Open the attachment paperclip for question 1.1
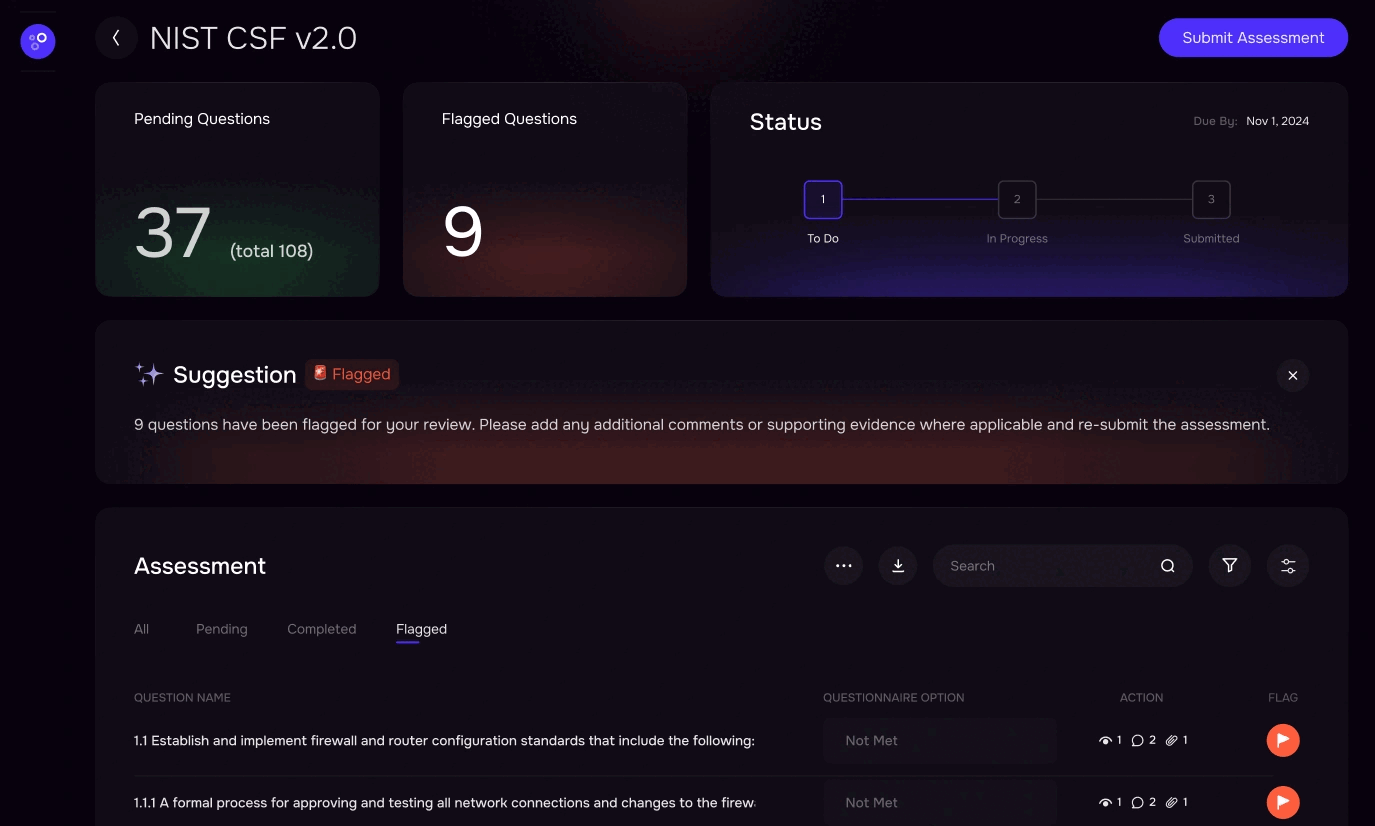The height and width of the screenshot is (826, 1375). [x=1171, y=741]
